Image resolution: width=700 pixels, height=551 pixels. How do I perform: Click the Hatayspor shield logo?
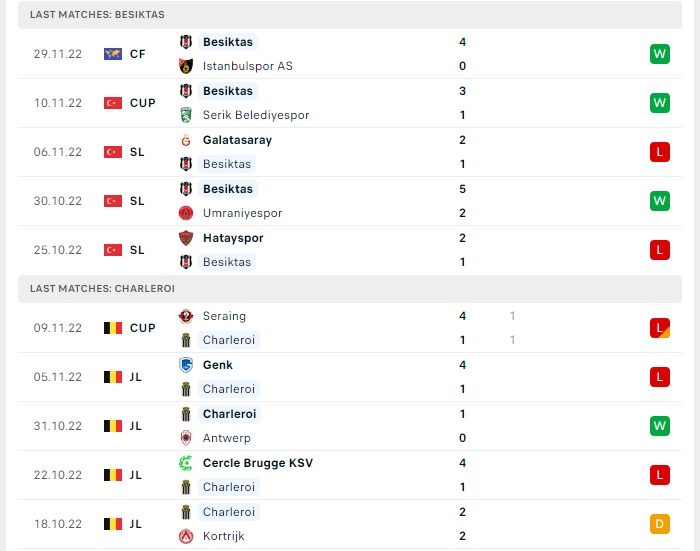click(x=186, y=238)
